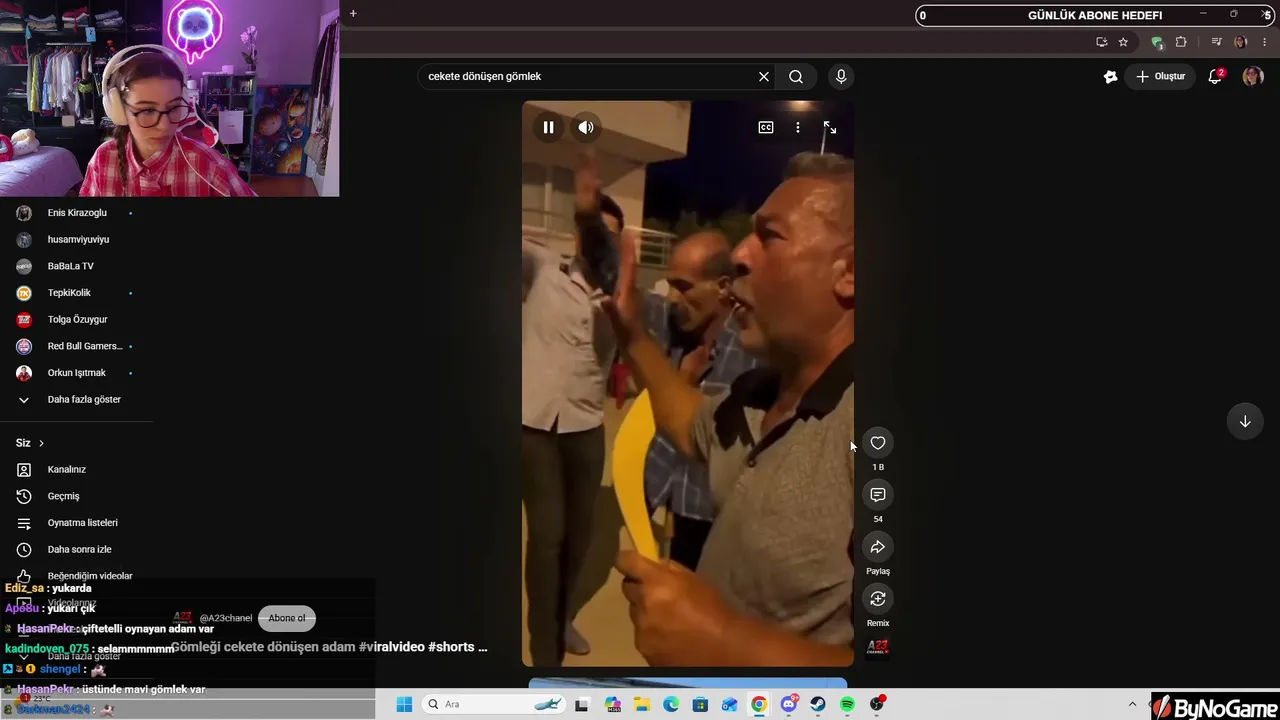
Task: Start voice search with microphone
Action: (x=841, y=76)
